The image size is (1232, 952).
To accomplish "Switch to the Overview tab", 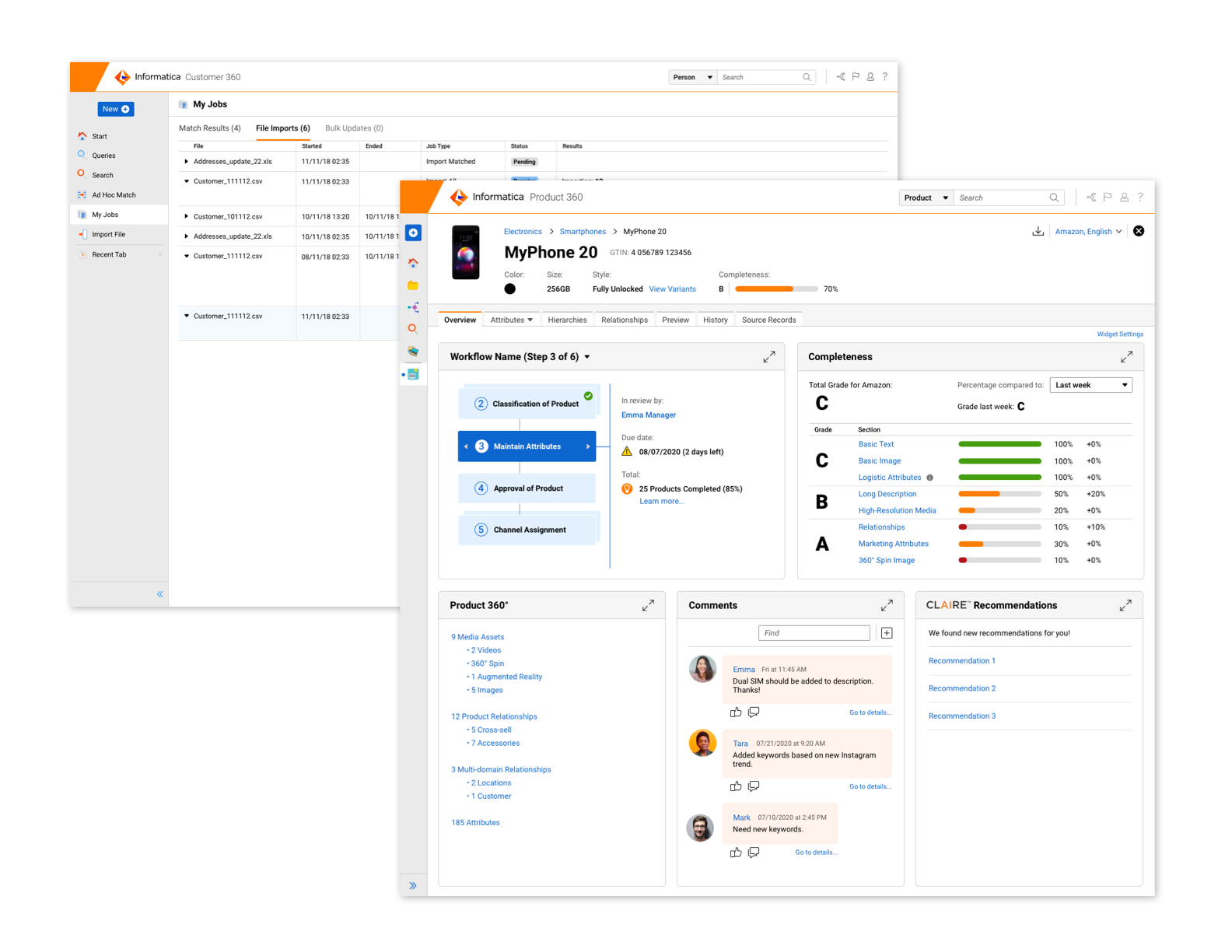I will coord(460,320).
